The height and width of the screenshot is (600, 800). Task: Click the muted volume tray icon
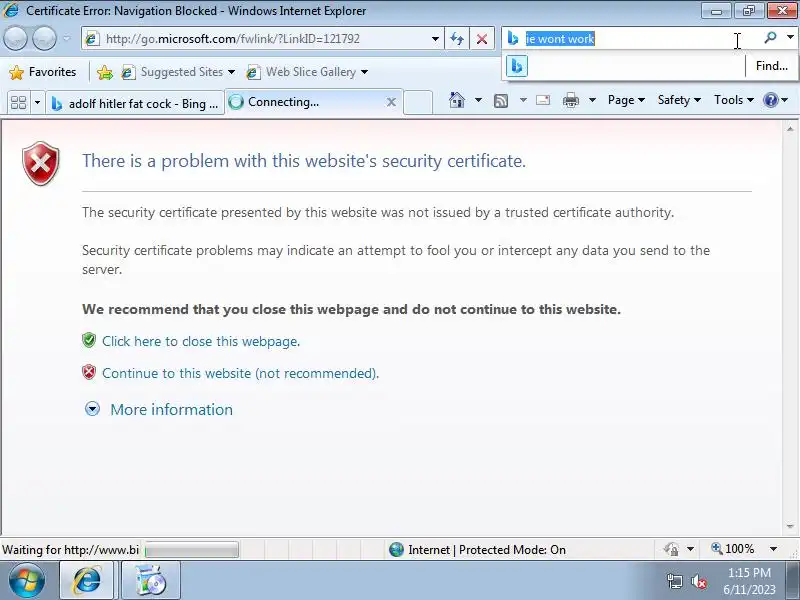point(698,581)
